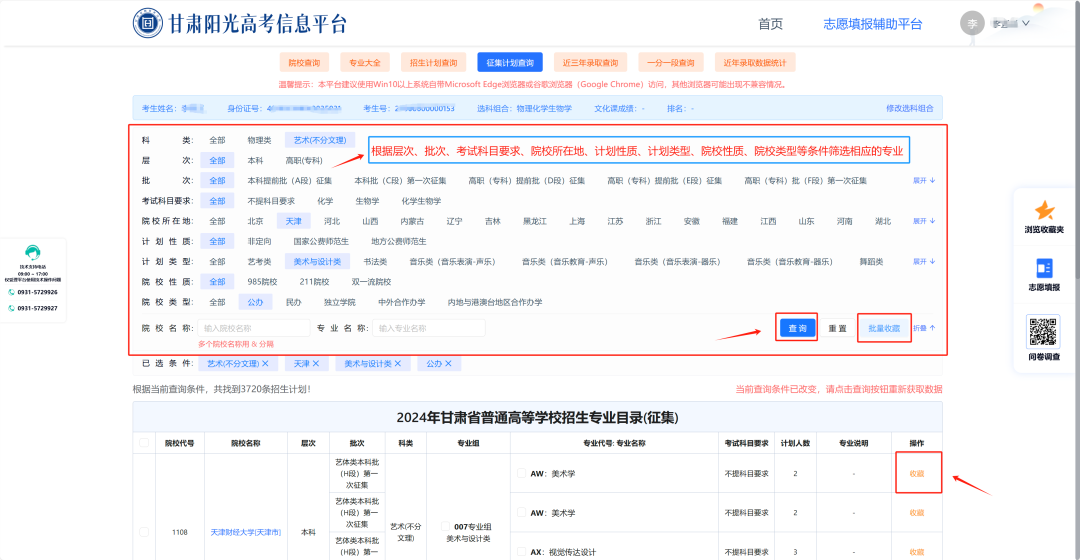Click the 查询 button
The width and height of the screenshot is (1080, 560).
point(797,328)
